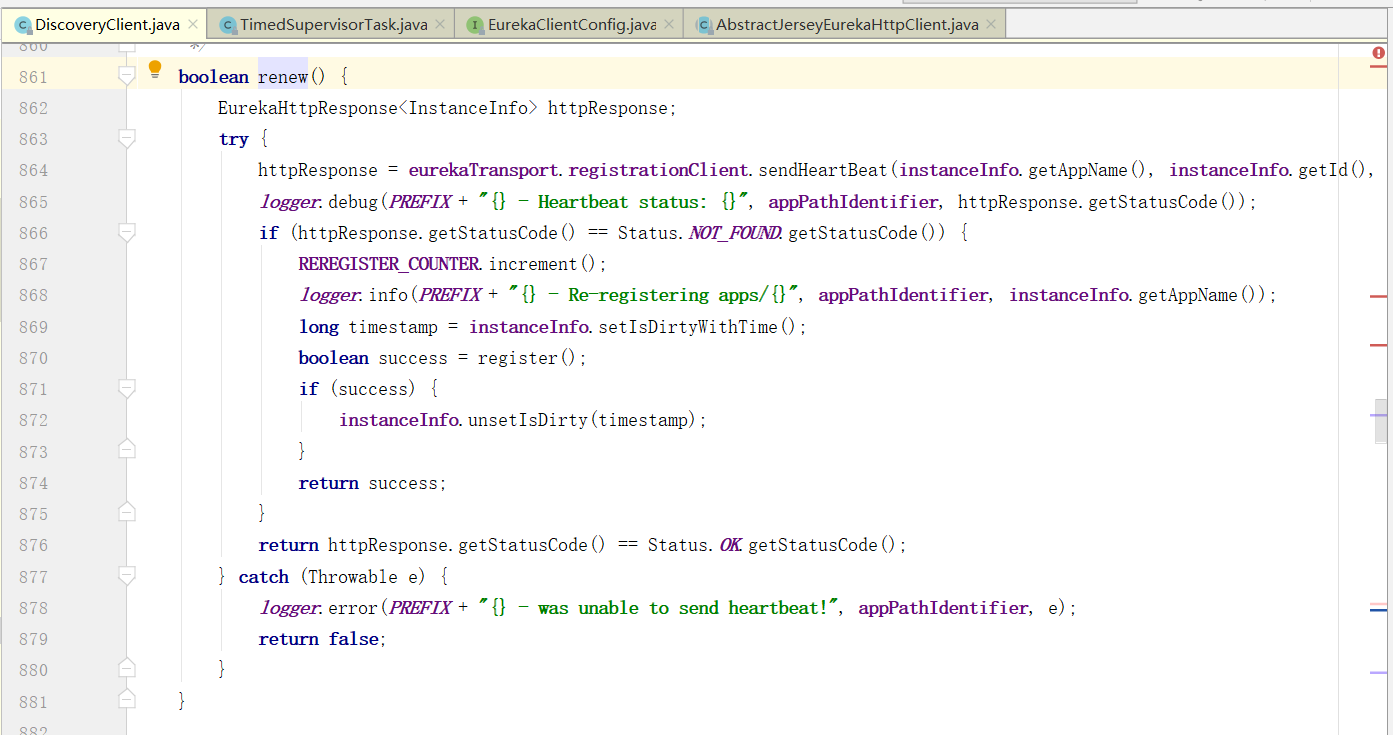Click the fold end marker on line 881

tap(126, 700)
